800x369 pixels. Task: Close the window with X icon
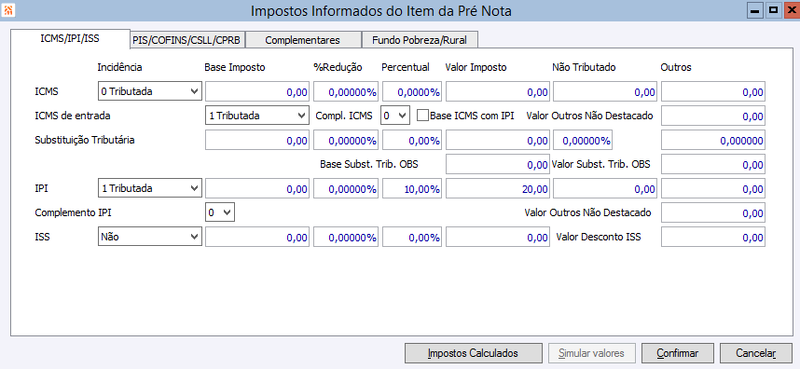pyautogui.click(x=790, y=10)
